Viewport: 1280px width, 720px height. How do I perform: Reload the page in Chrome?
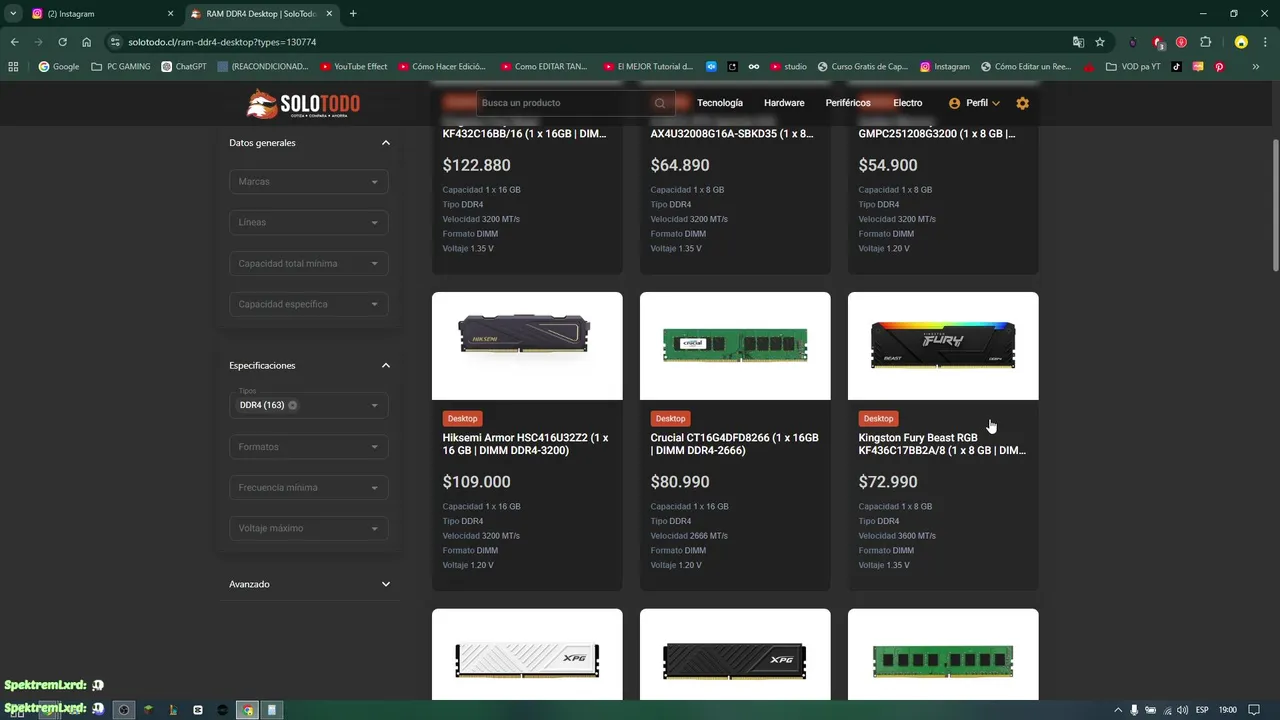click(x=62, y=42)
